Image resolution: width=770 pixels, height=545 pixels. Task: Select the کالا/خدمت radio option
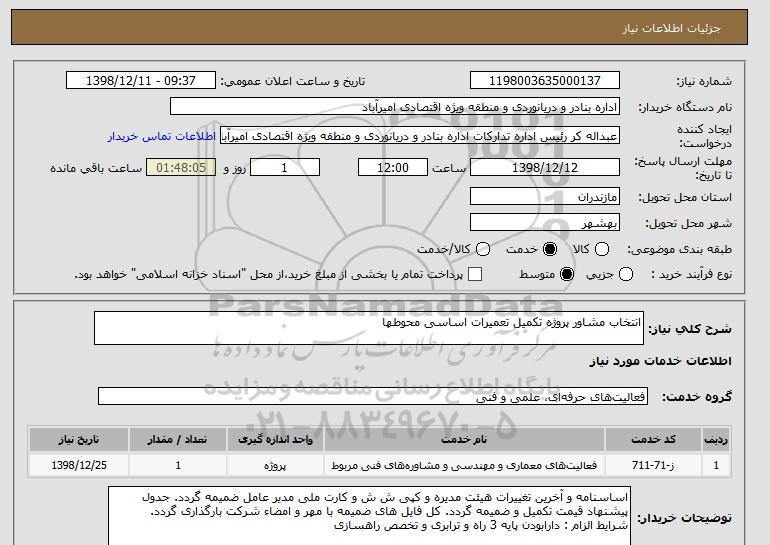click(483, 249)
